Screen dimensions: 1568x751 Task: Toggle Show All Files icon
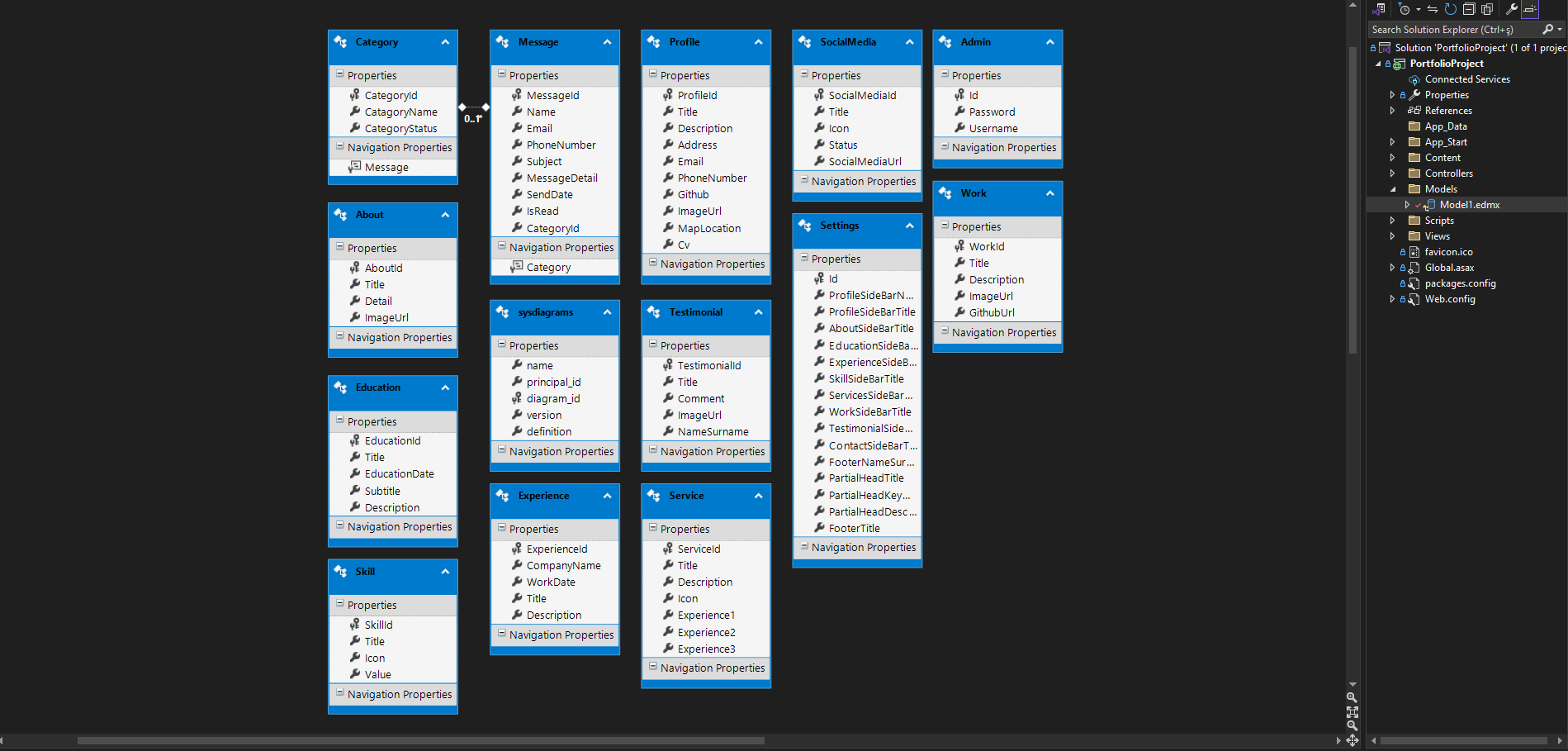tap(1487, 9)
